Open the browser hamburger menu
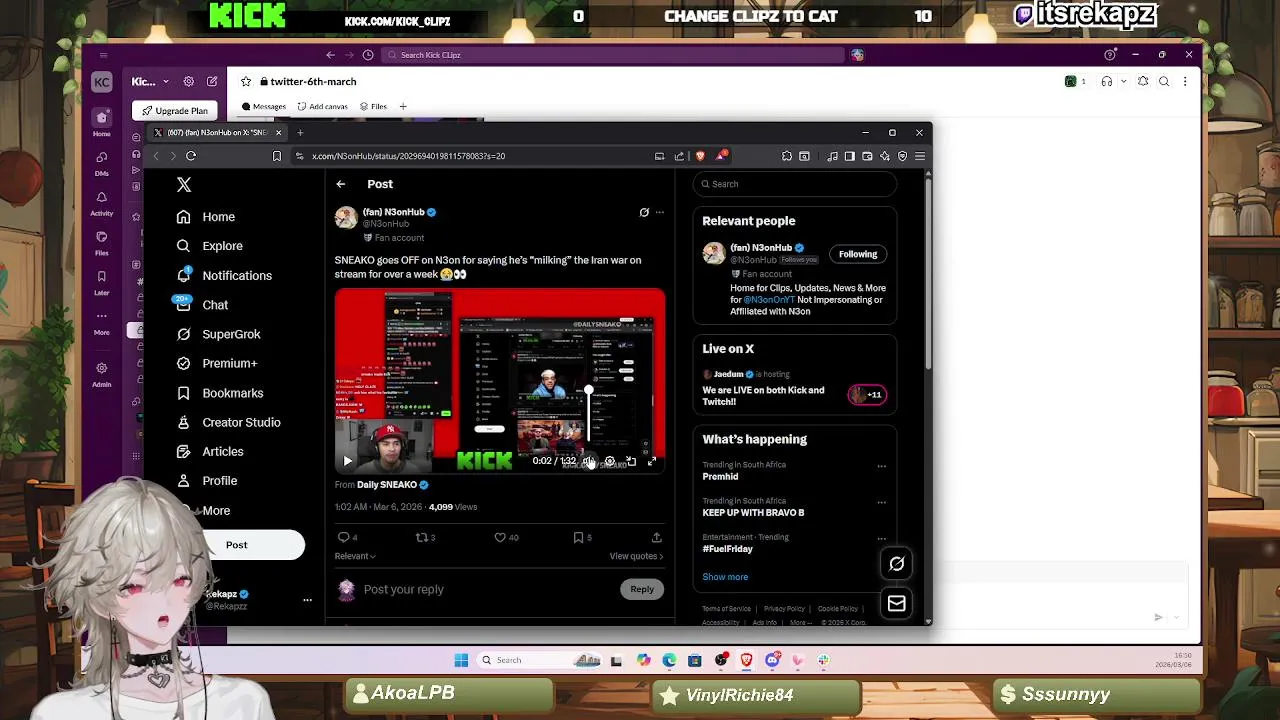This screenshot has width=1280, height=720. coord(920,156)
